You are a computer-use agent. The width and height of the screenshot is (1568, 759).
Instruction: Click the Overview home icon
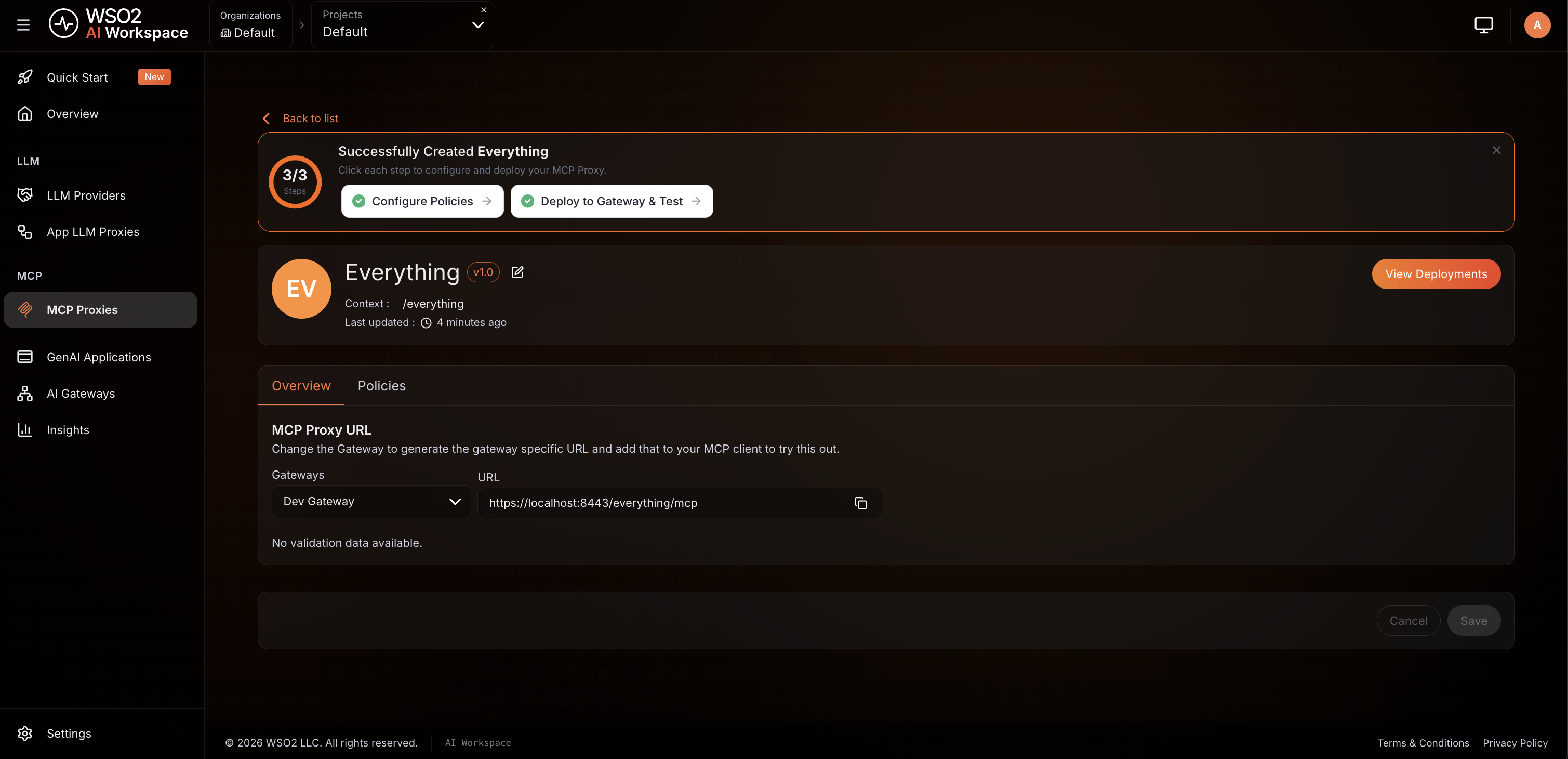click(25, 114)
